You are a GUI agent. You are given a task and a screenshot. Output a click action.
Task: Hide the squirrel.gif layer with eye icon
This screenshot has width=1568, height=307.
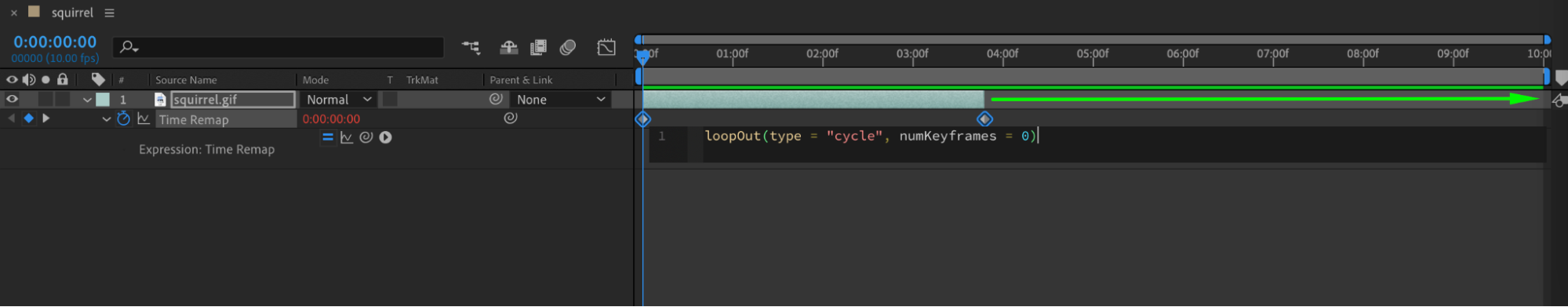coord(12,100)
